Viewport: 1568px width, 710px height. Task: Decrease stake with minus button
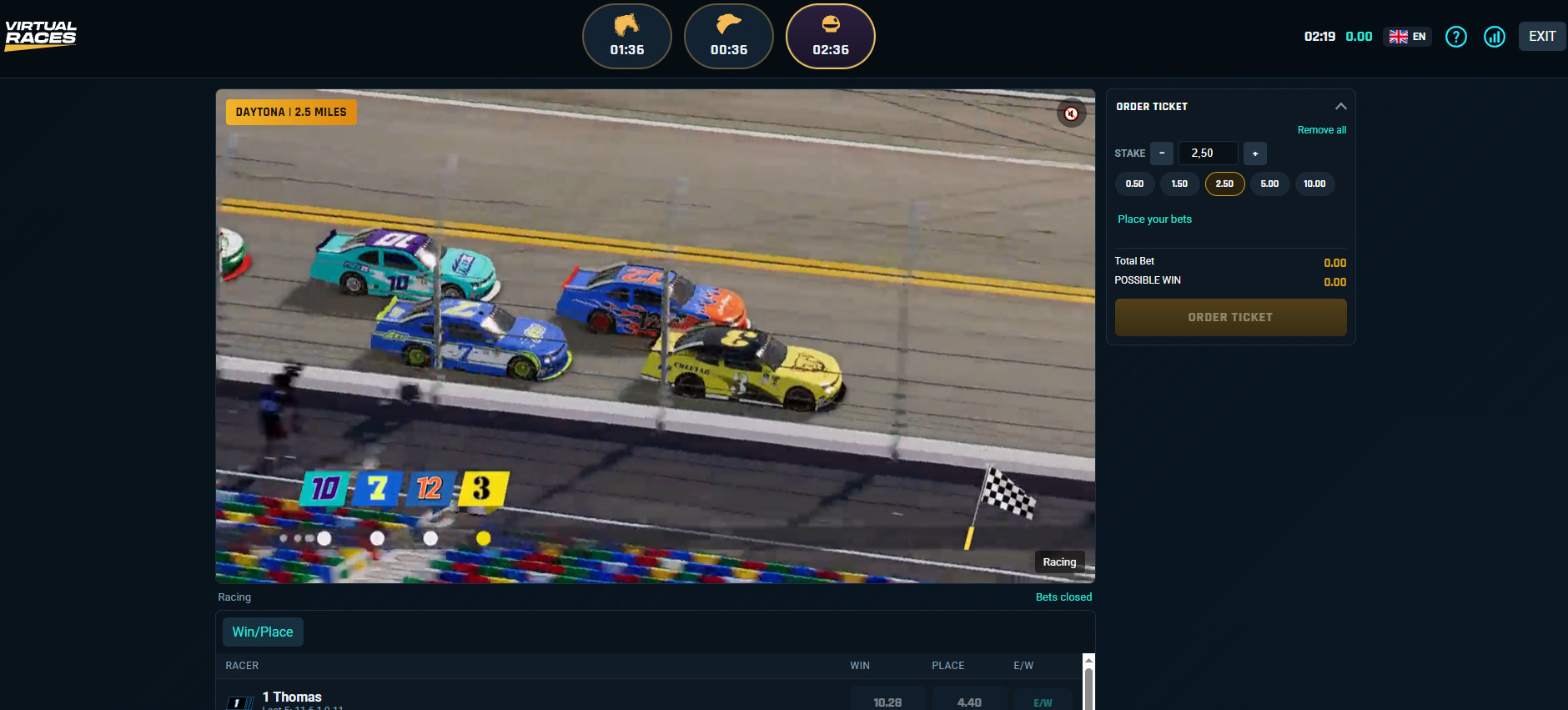[x=1162, y=154]
